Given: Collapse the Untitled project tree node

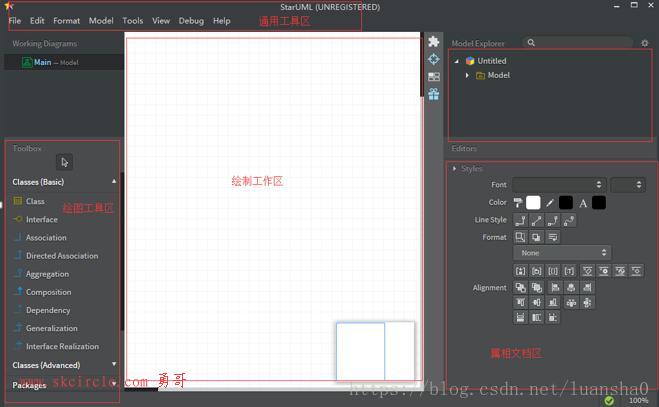Looking at the screenshot, I should [x=457, y=61].
